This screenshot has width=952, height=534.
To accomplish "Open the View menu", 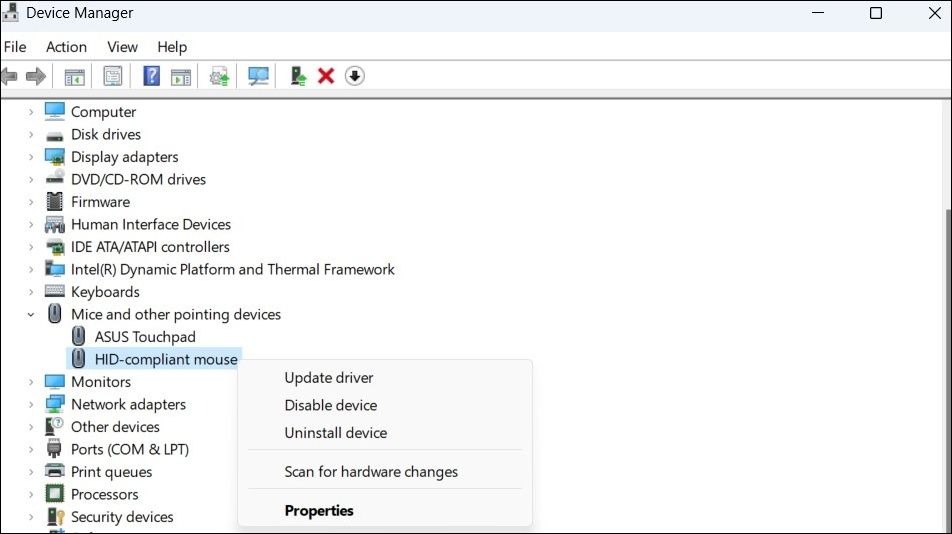I will tap(122, 47).
